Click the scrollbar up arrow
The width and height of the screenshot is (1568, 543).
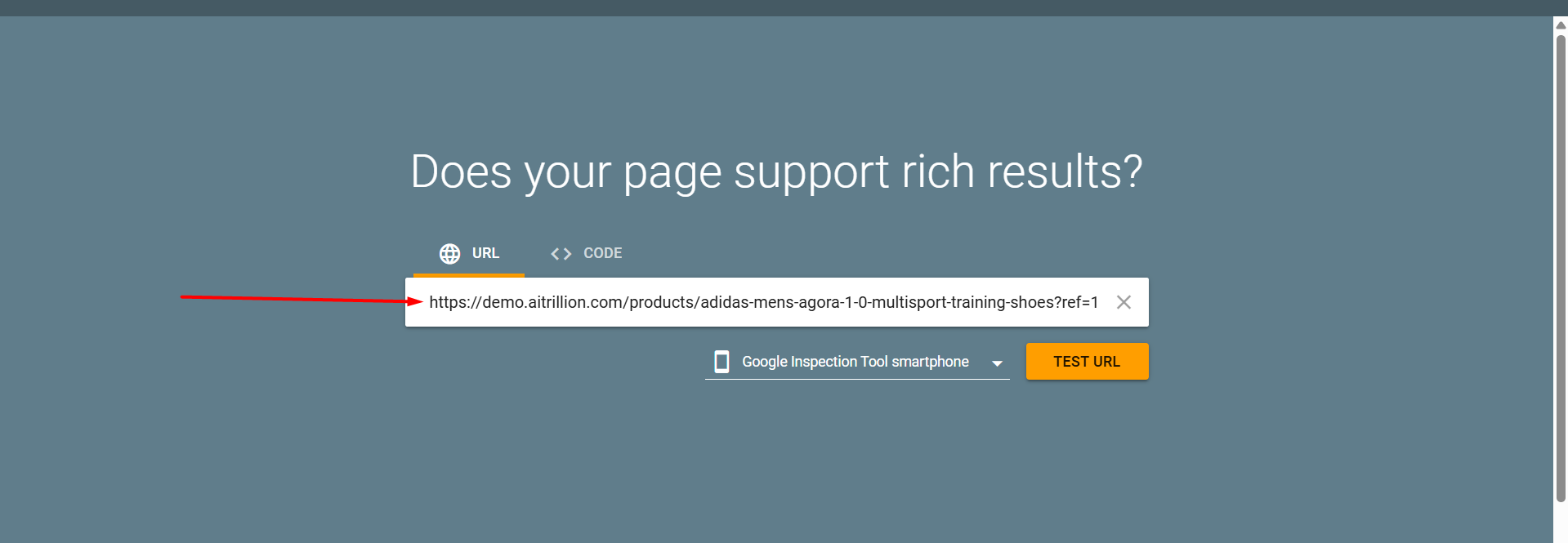pos(1561,25)
